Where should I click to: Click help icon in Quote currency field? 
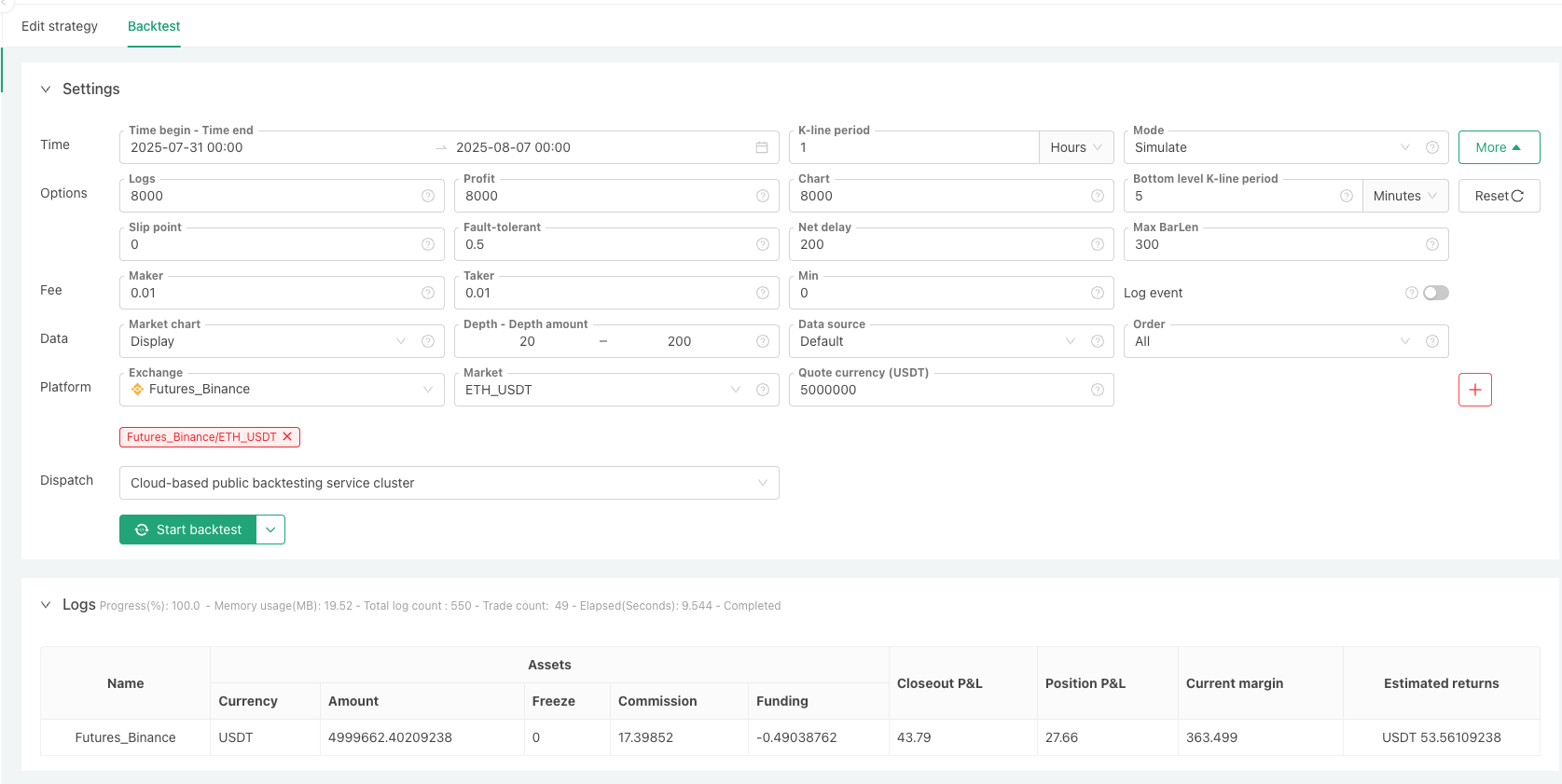point(1097,390)
